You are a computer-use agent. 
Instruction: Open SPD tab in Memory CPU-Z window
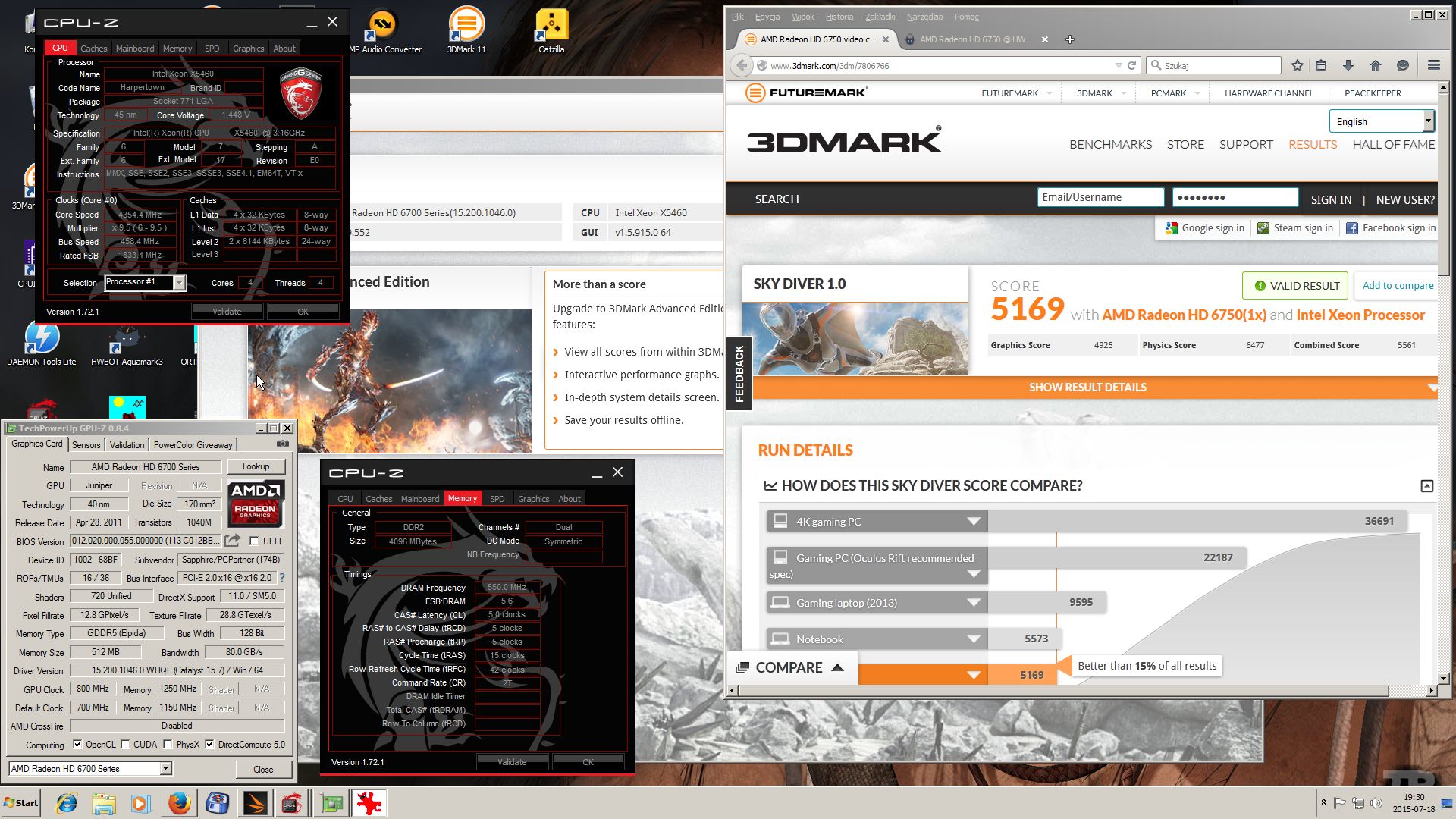tap(497, 498)
